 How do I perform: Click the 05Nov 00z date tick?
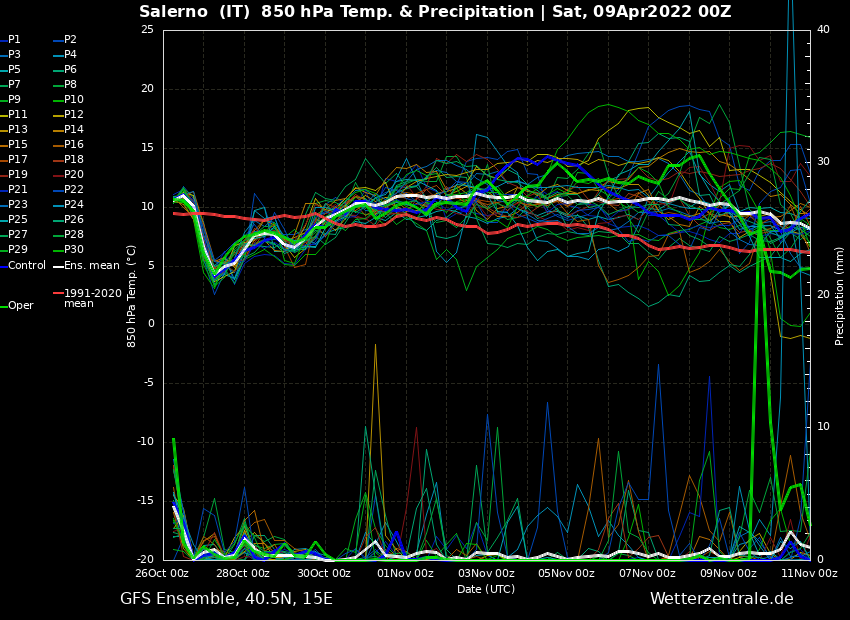tap(567, 573)
